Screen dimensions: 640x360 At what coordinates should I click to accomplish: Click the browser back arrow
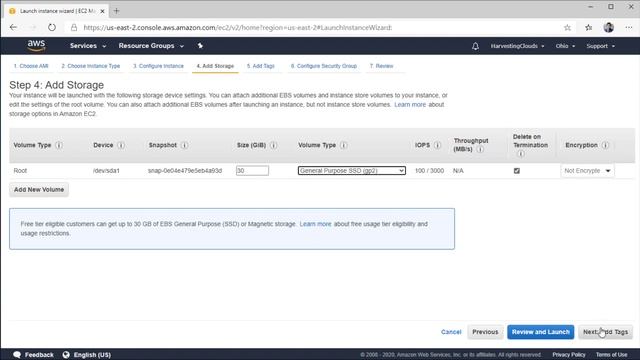coord(13,27)
